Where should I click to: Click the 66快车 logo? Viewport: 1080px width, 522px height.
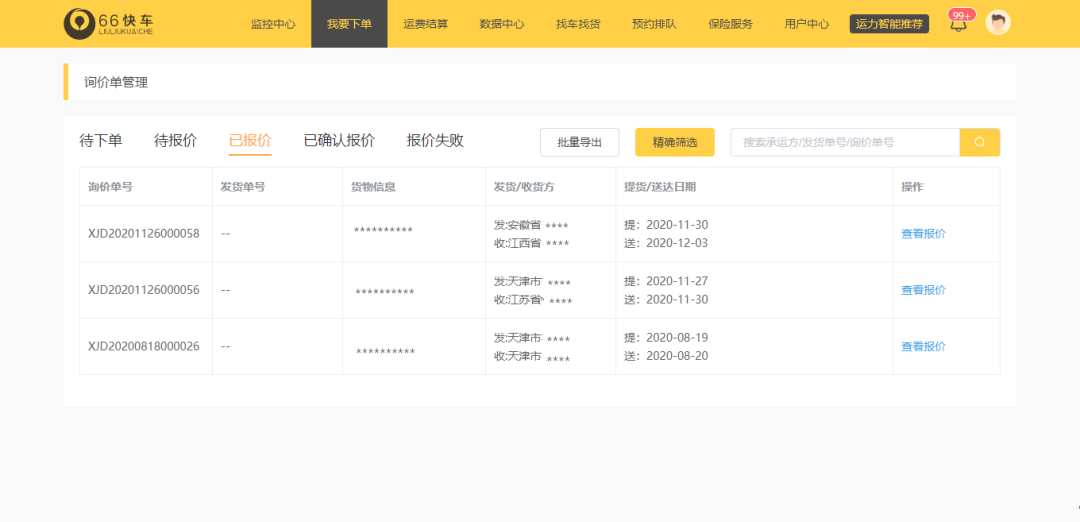(108, 23)
